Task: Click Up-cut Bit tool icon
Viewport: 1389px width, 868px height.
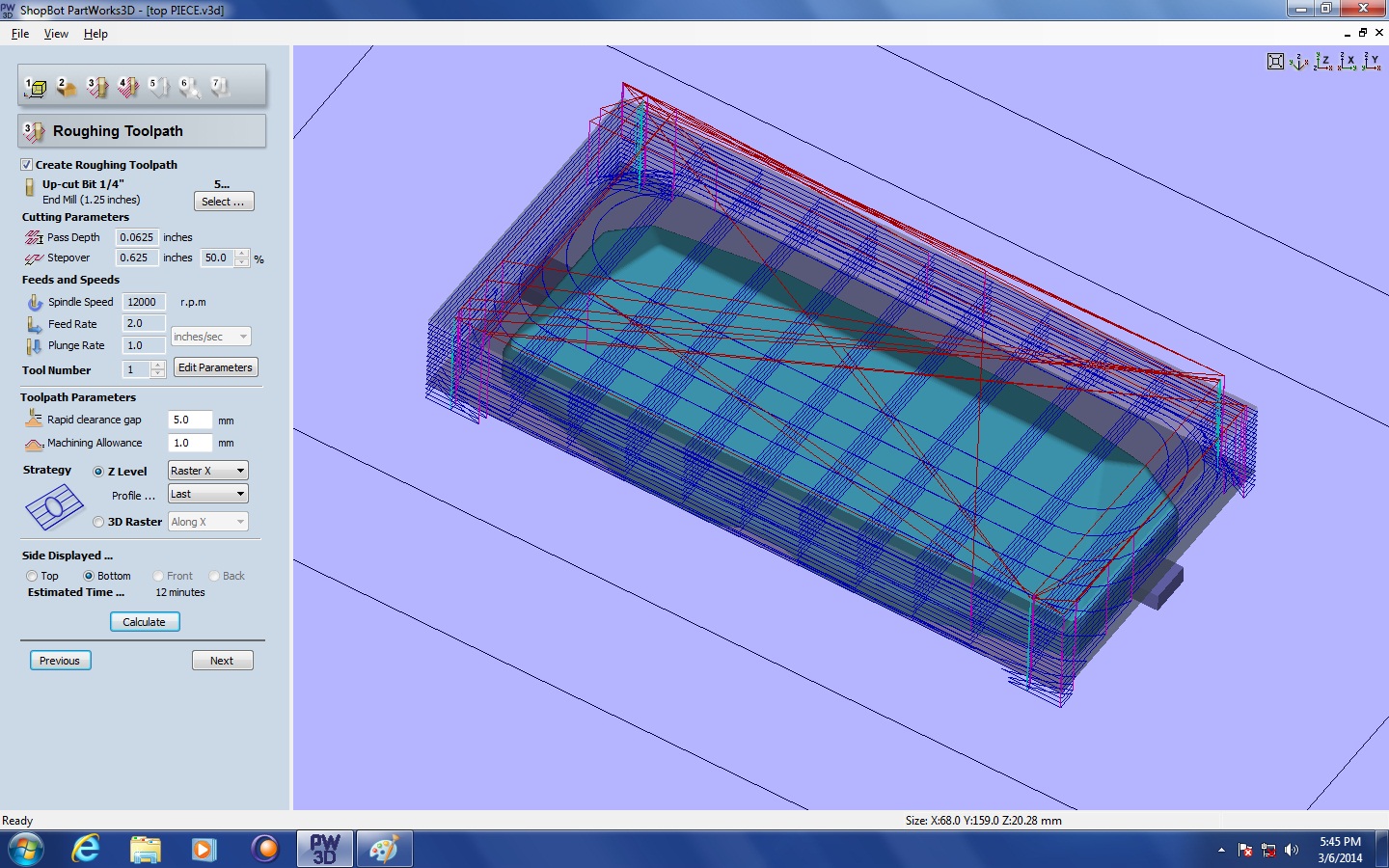Action: 30,187
